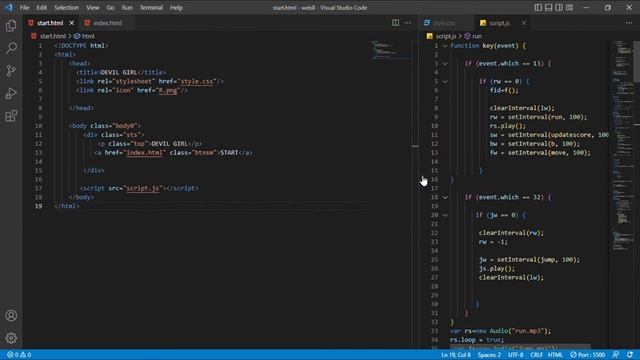Click the DEVIL GIRL title text line 4

click(119, 72)
